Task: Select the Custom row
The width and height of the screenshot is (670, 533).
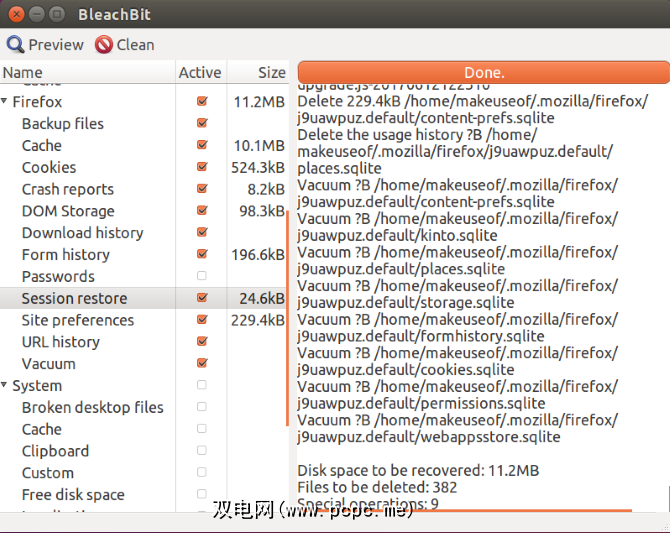Action: click(144, 472)
